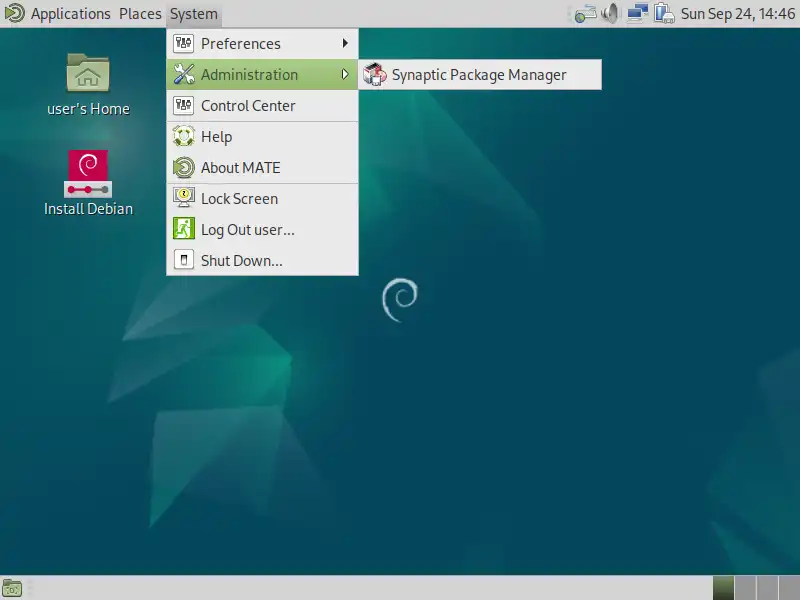Select the Administration menu entry
Image resolution: width=800 pixels, height=600 pixels.
262,74
